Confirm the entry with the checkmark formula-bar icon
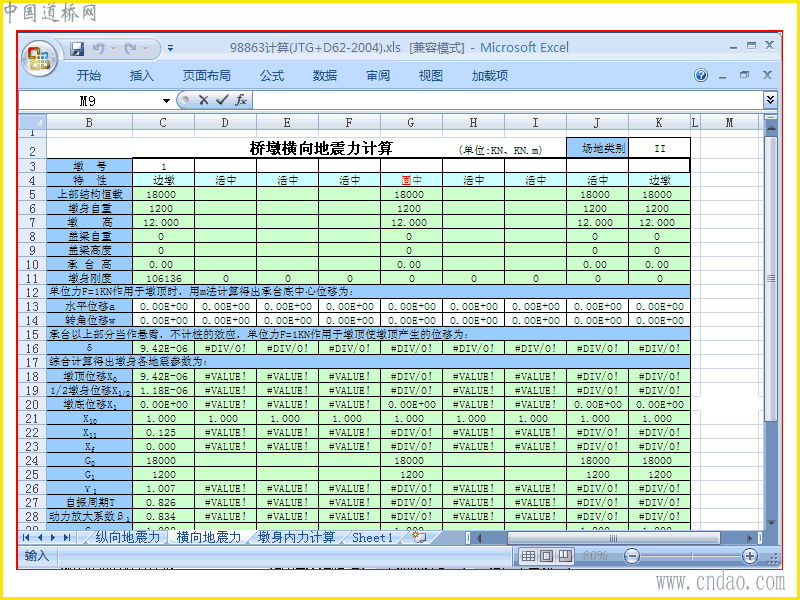Image resolution: width=800 pixels, height=600 pixels. tap(222, 100)
